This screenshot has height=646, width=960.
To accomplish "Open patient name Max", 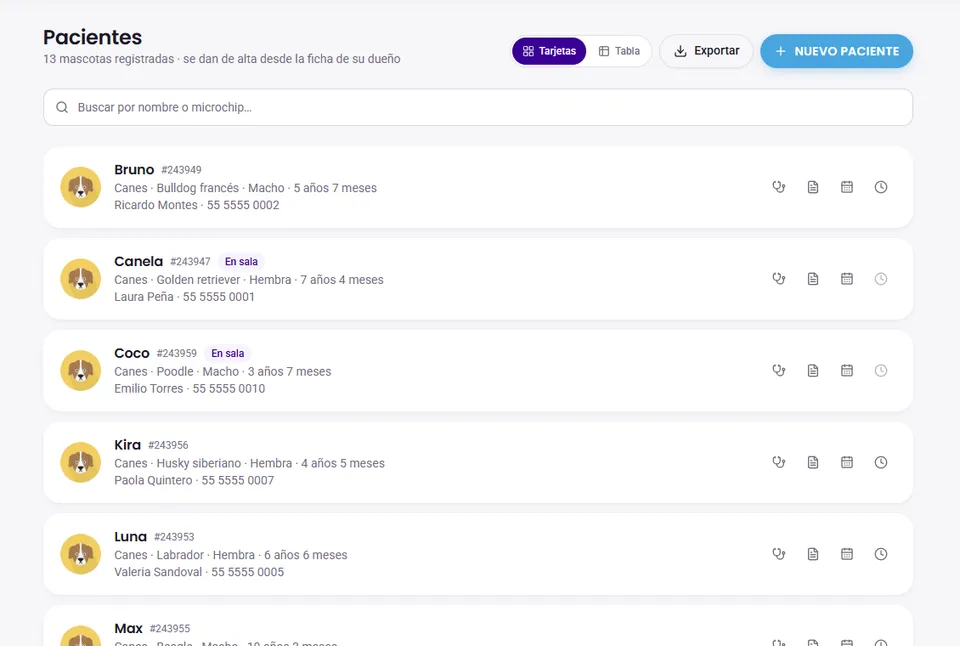I will click(129, 629).
